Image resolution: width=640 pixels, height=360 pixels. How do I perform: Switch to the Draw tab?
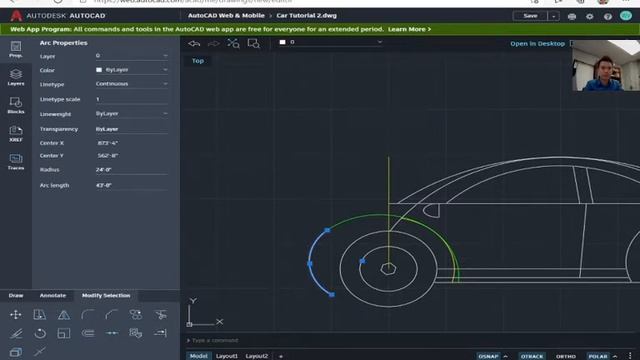tap(16, 296)
